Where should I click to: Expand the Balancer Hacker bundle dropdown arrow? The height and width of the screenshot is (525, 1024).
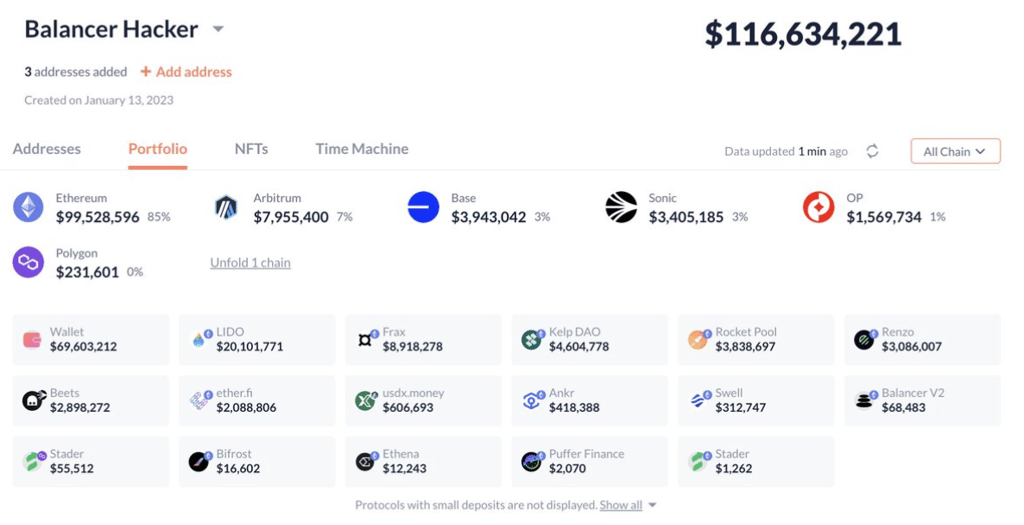(x=218, y=29)
